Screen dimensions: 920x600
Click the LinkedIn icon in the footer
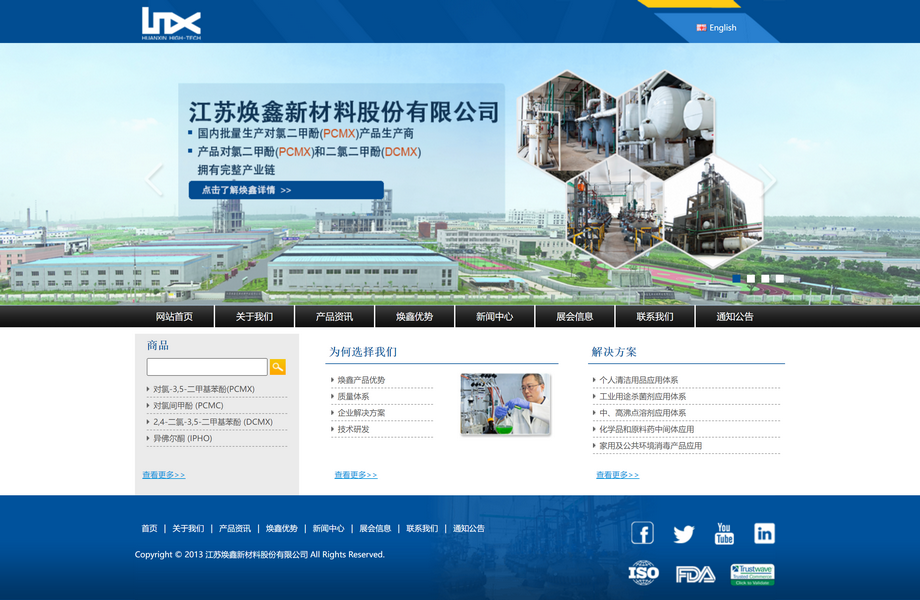[x=764, y=533]
